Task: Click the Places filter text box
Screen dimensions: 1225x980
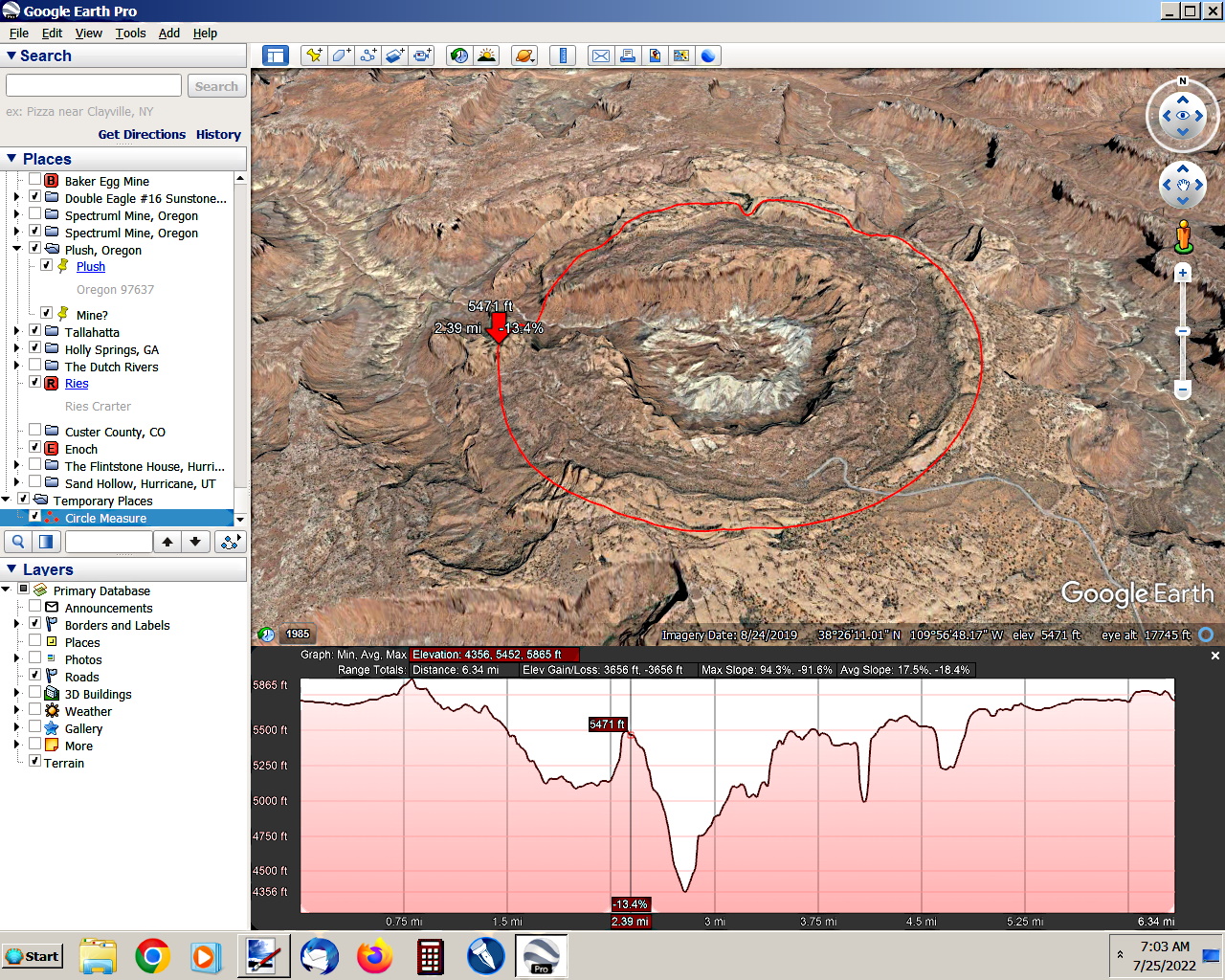Action: coord(109,542)
